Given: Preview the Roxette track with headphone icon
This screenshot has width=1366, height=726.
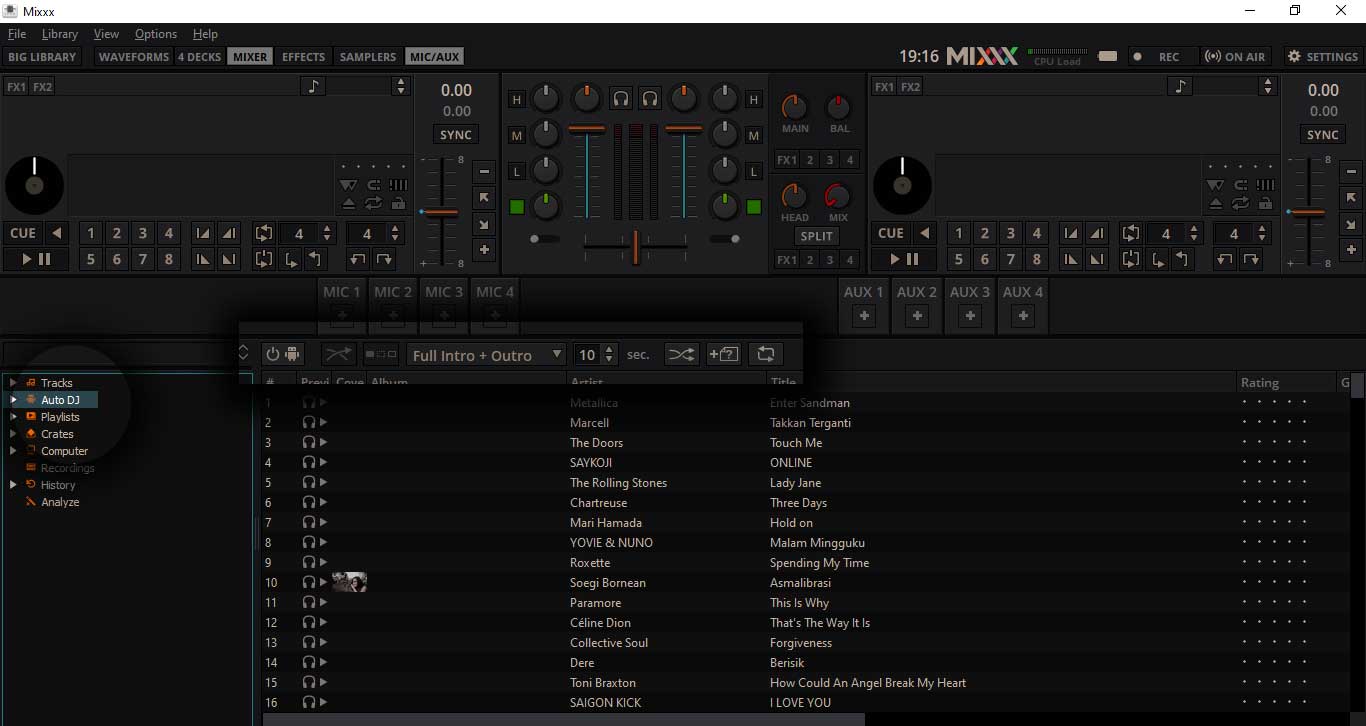Looking at the screenshot, I should (309, 563).
